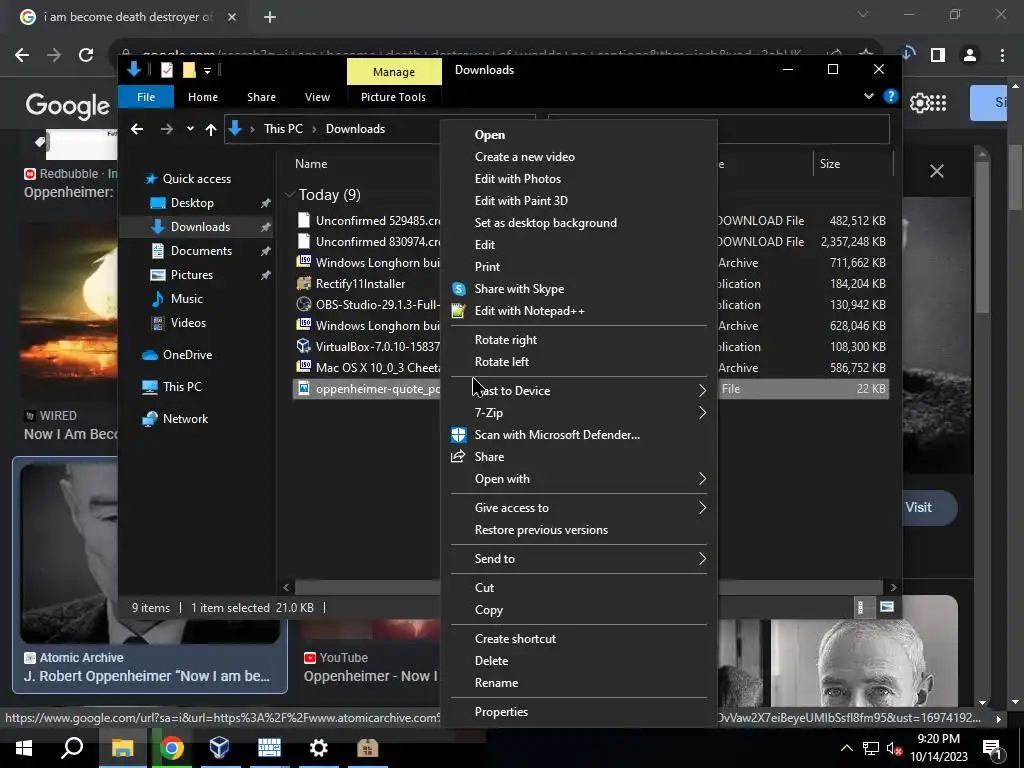Select the Rectify11Installer file
The width and height of the screenshot is (1024, 768).
[360, 284]
